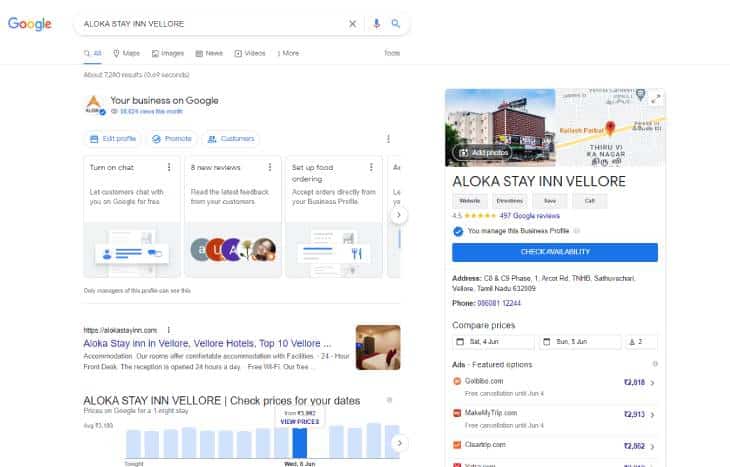Show next business cards with arrow
Screen dimensions: 730x467
(x=399, y=215)
